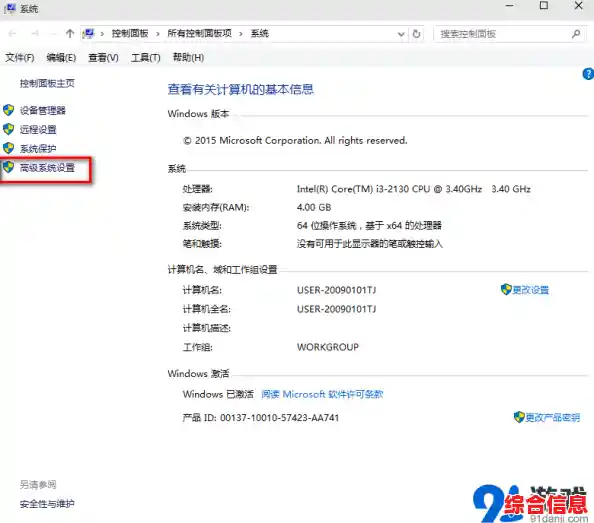Expand chevron before 控制面板 breadcrumb

pos(102,34)
